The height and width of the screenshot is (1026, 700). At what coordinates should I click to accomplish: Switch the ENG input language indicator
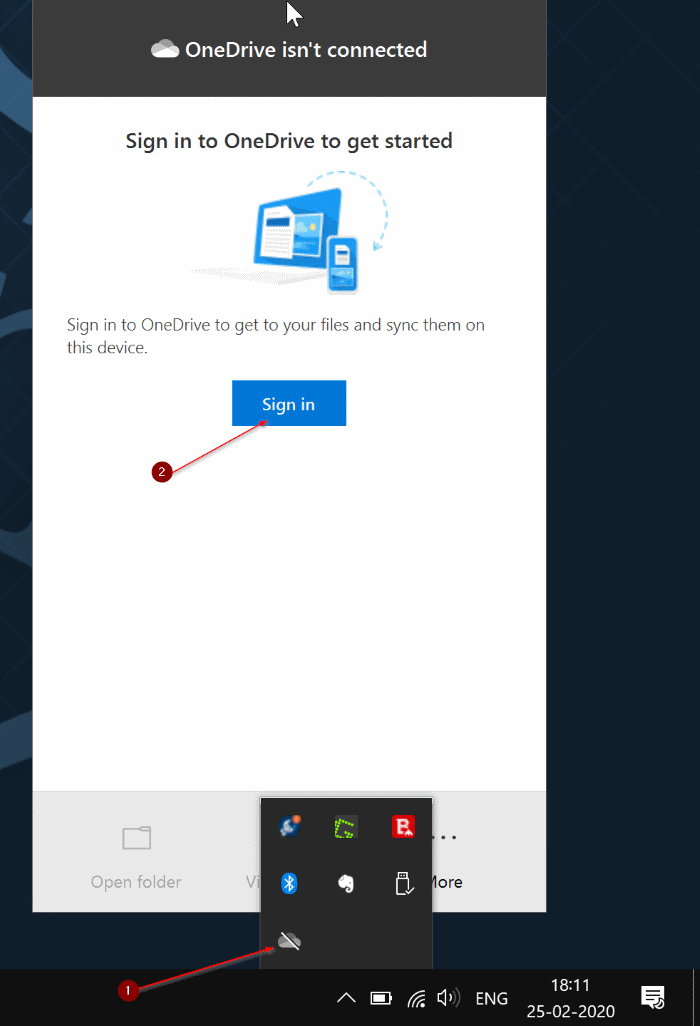[x=491, y=999]
